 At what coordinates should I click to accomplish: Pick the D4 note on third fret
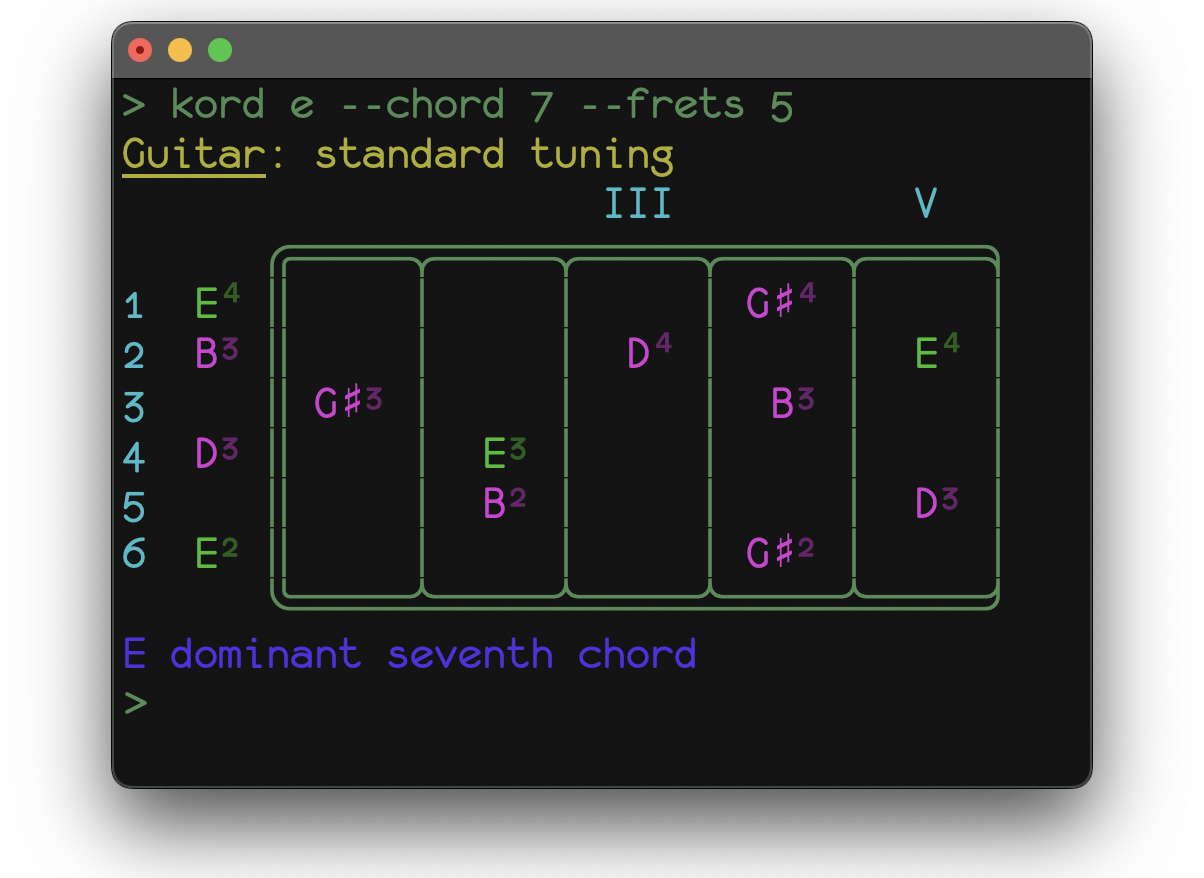click(x=649, y=353)
